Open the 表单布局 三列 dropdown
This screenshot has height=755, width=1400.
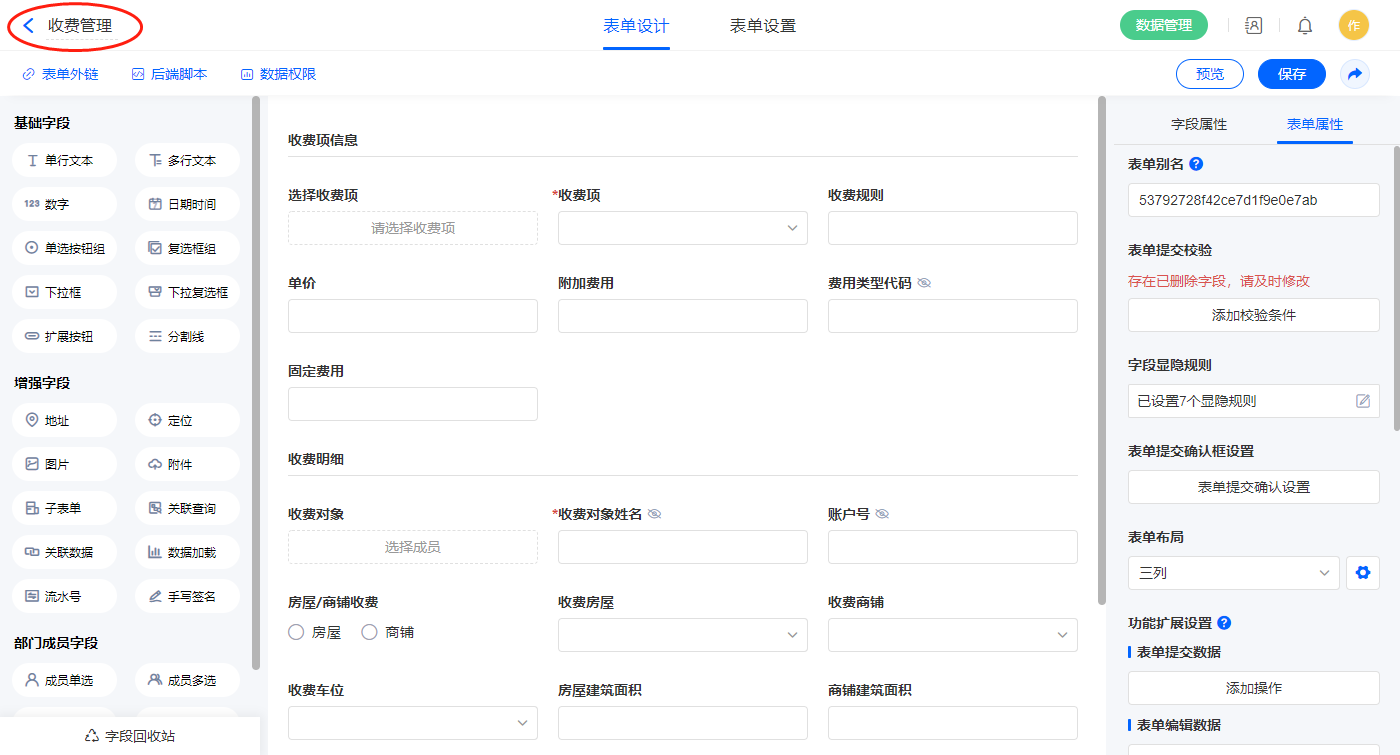1234,573
